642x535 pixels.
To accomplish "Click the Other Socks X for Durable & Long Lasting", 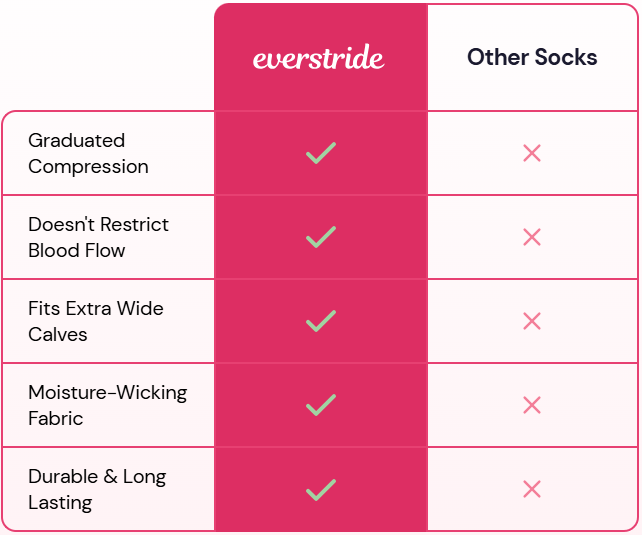I will click(532, 489).
